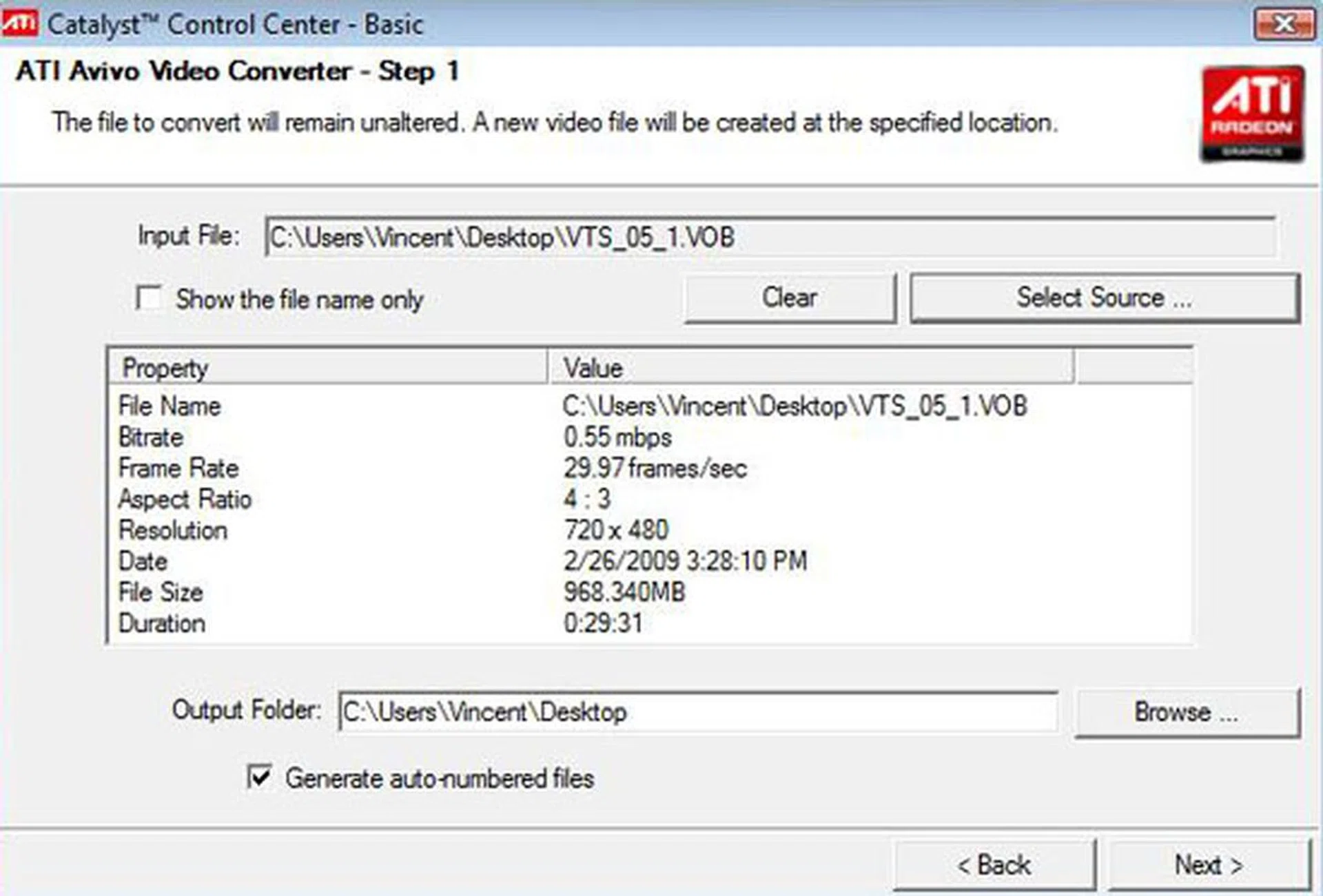Close the Catalyst Control Center window
The width and height of the screenshot is (1323, 896).
tap(1284, 24)
